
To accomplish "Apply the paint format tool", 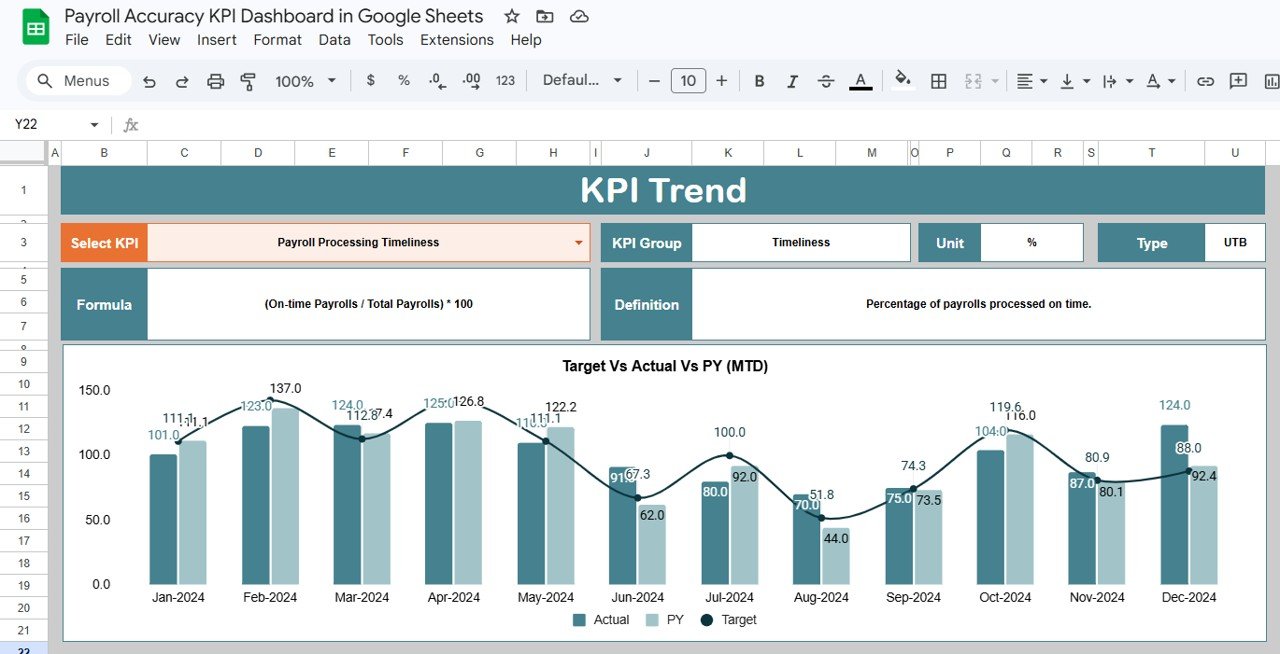I will point(247,80).
